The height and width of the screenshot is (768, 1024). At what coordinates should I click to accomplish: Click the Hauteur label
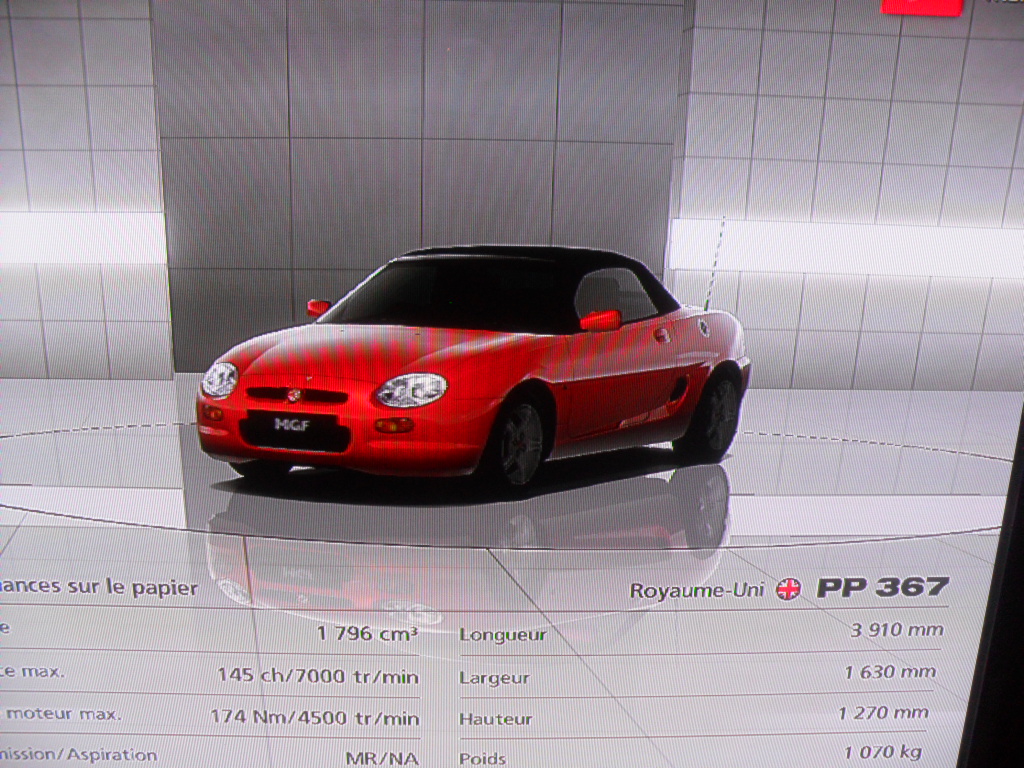click(496, 720)
